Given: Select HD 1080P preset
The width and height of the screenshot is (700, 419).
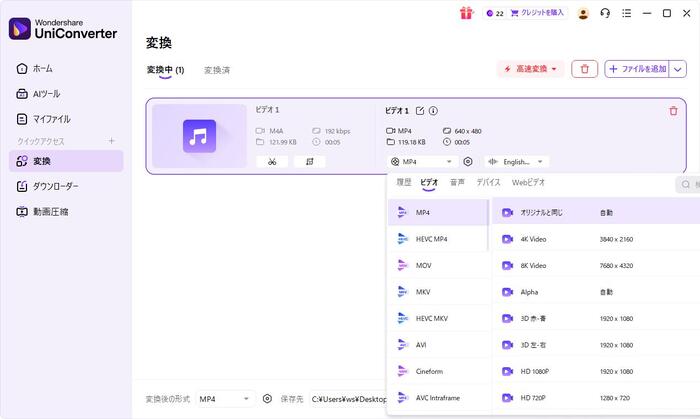Looking at the screenshot, I should coord(596,371).
